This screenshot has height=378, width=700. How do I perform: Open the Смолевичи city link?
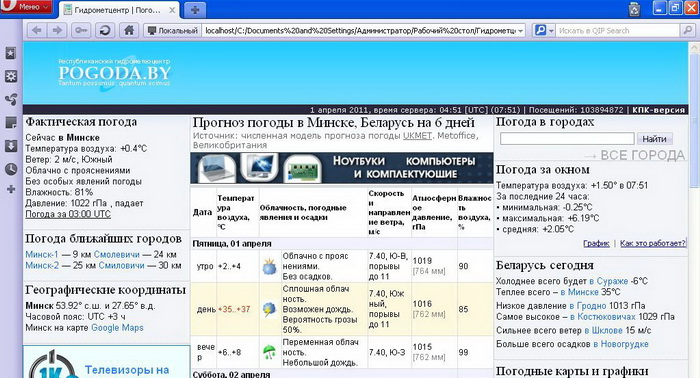[x=117, y=254]
